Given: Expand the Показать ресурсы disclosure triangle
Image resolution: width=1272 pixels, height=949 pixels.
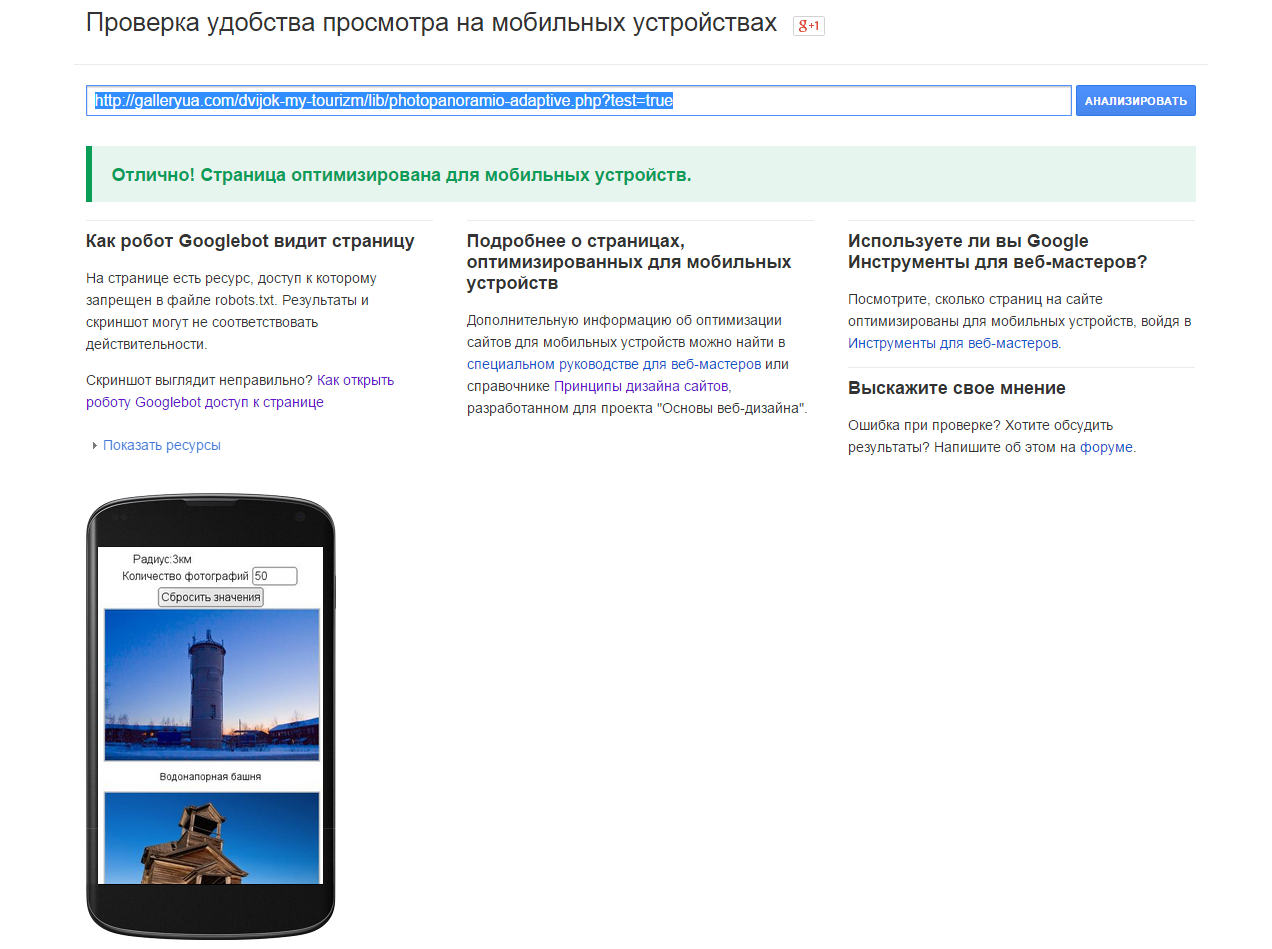Looking at the screenshot, I should 95,446.
